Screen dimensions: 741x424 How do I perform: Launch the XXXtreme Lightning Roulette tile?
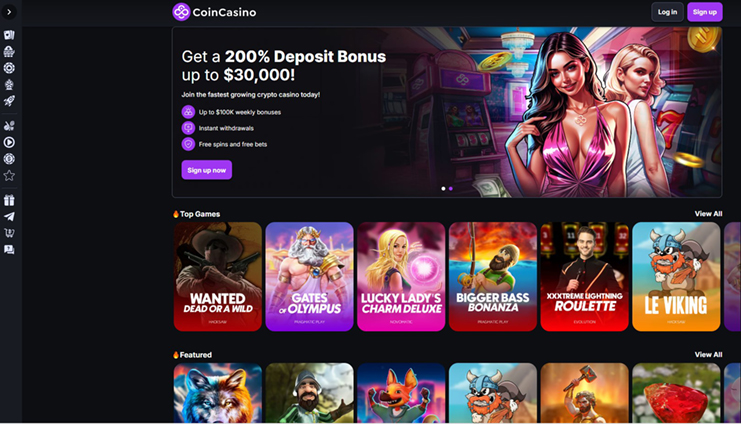click(585, 277)
